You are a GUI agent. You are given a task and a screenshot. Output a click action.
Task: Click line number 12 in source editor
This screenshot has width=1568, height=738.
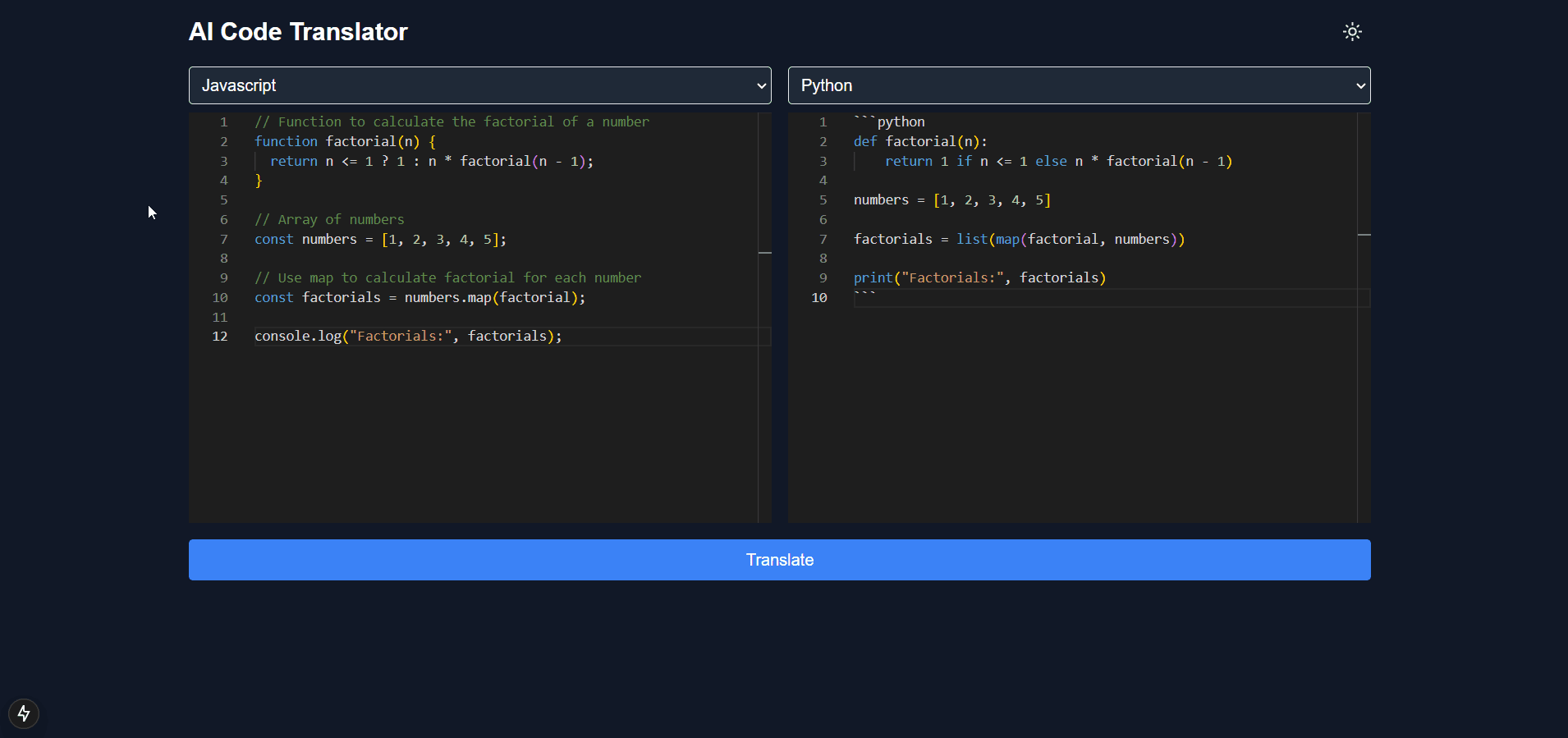(220, 336)
